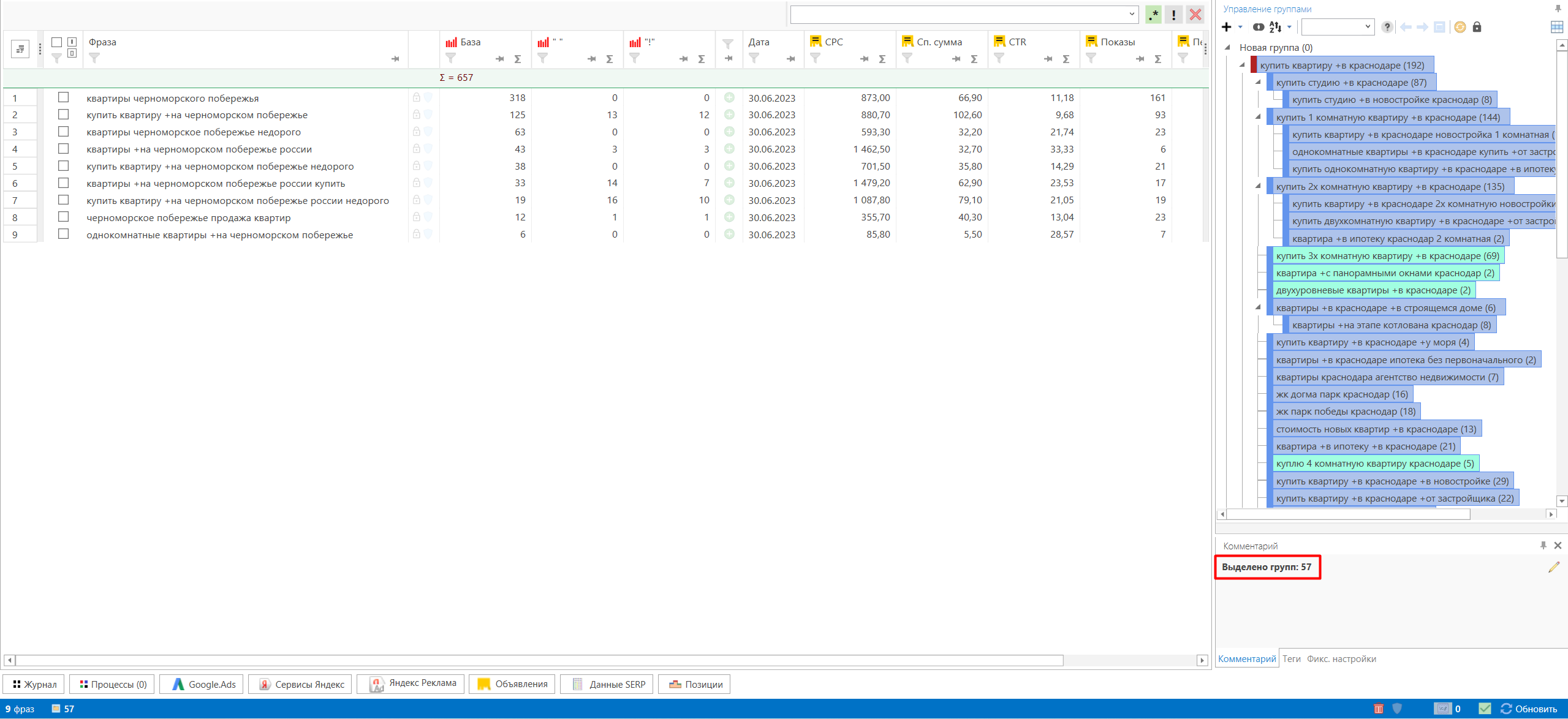The height and width of the screenshot is (719, 1568).
Task: Open the groups search combo box dropdown
Action: 1368,26
